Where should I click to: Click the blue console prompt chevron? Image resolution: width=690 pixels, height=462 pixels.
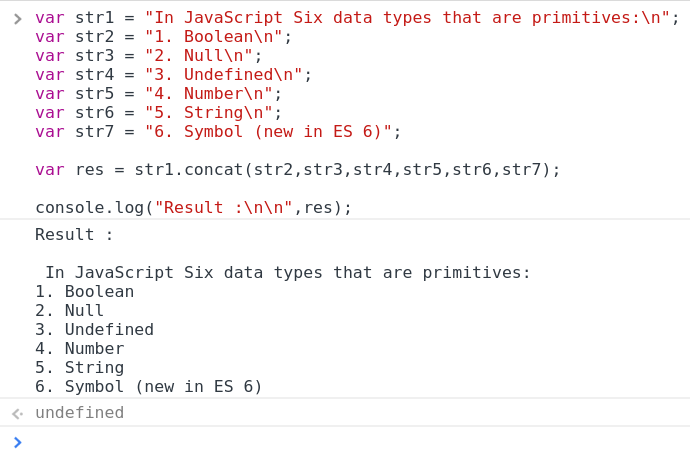(17, 441)
